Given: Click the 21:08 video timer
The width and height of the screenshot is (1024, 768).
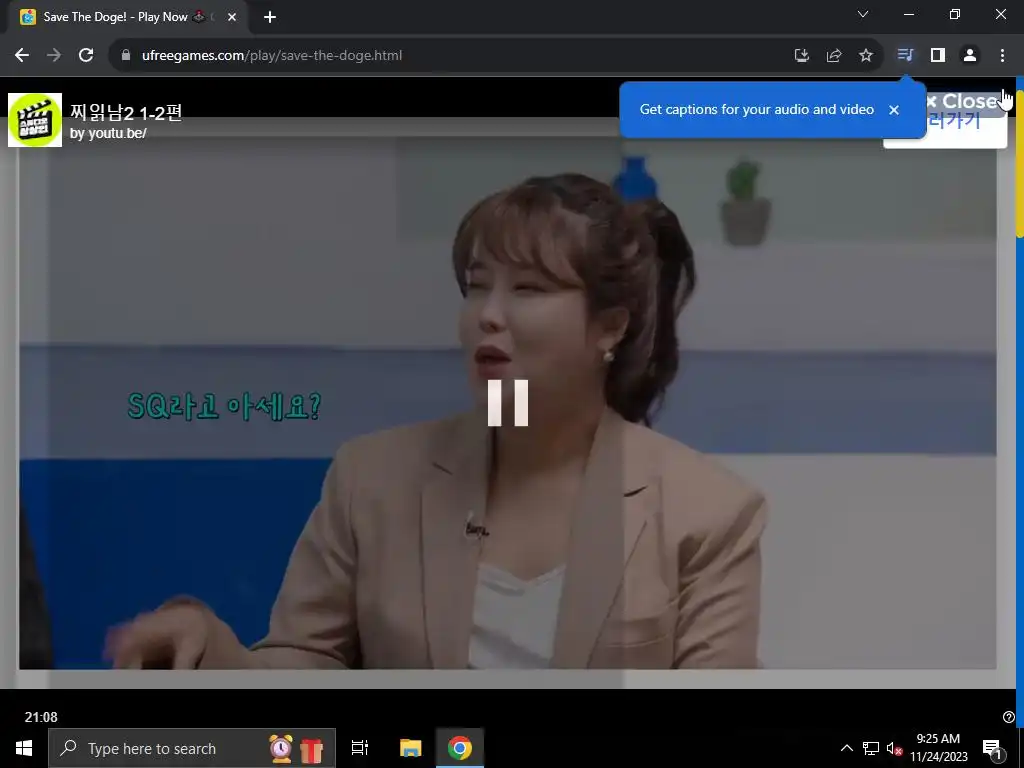Looking at the screenshot, I should pyautogui.click(x=41, y=717).
